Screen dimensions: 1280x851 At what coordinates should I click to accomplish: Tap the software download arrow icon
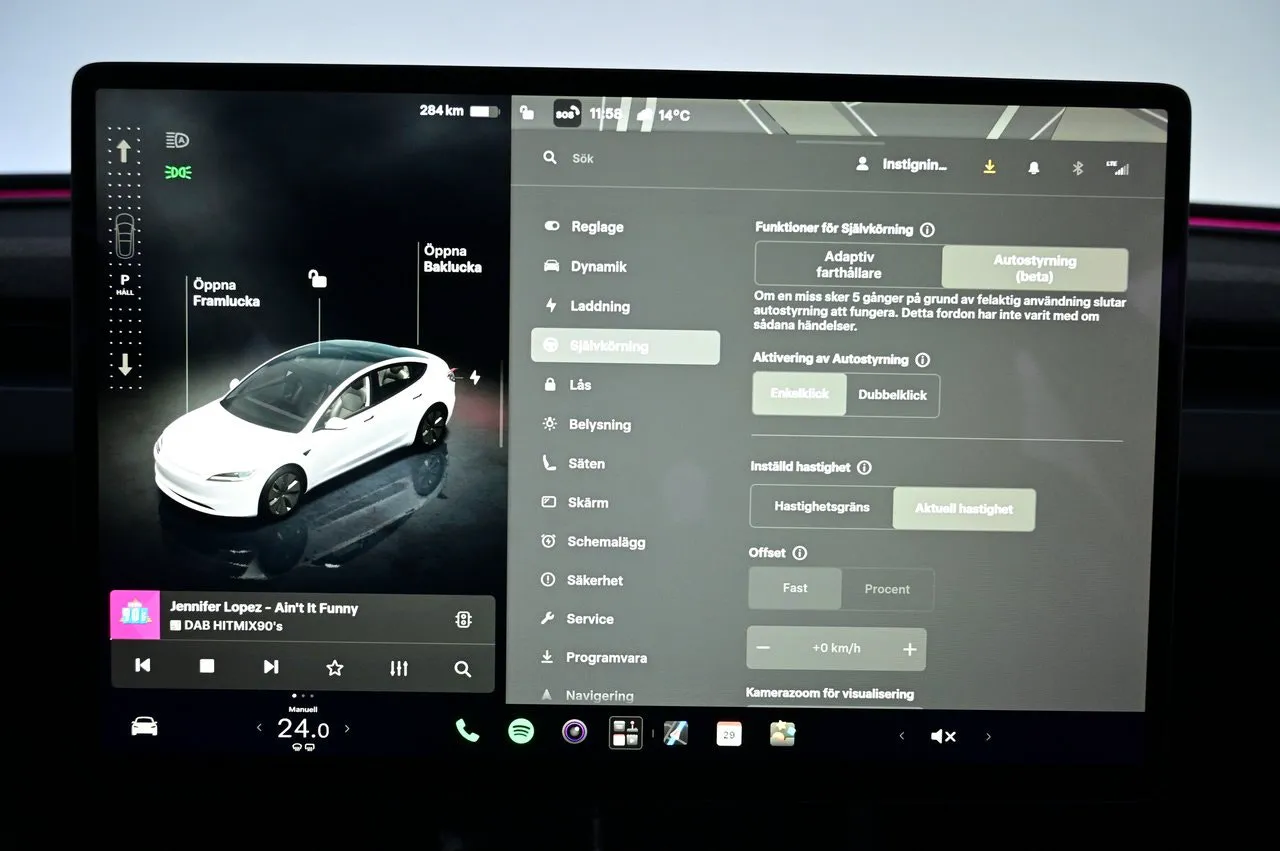(989, 167)
